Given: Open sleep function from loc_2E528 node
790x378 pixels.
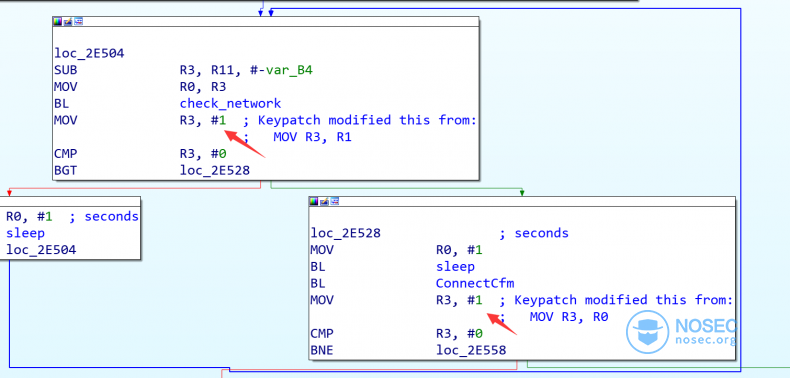Looking at the screenshot, I should (455, 266).
